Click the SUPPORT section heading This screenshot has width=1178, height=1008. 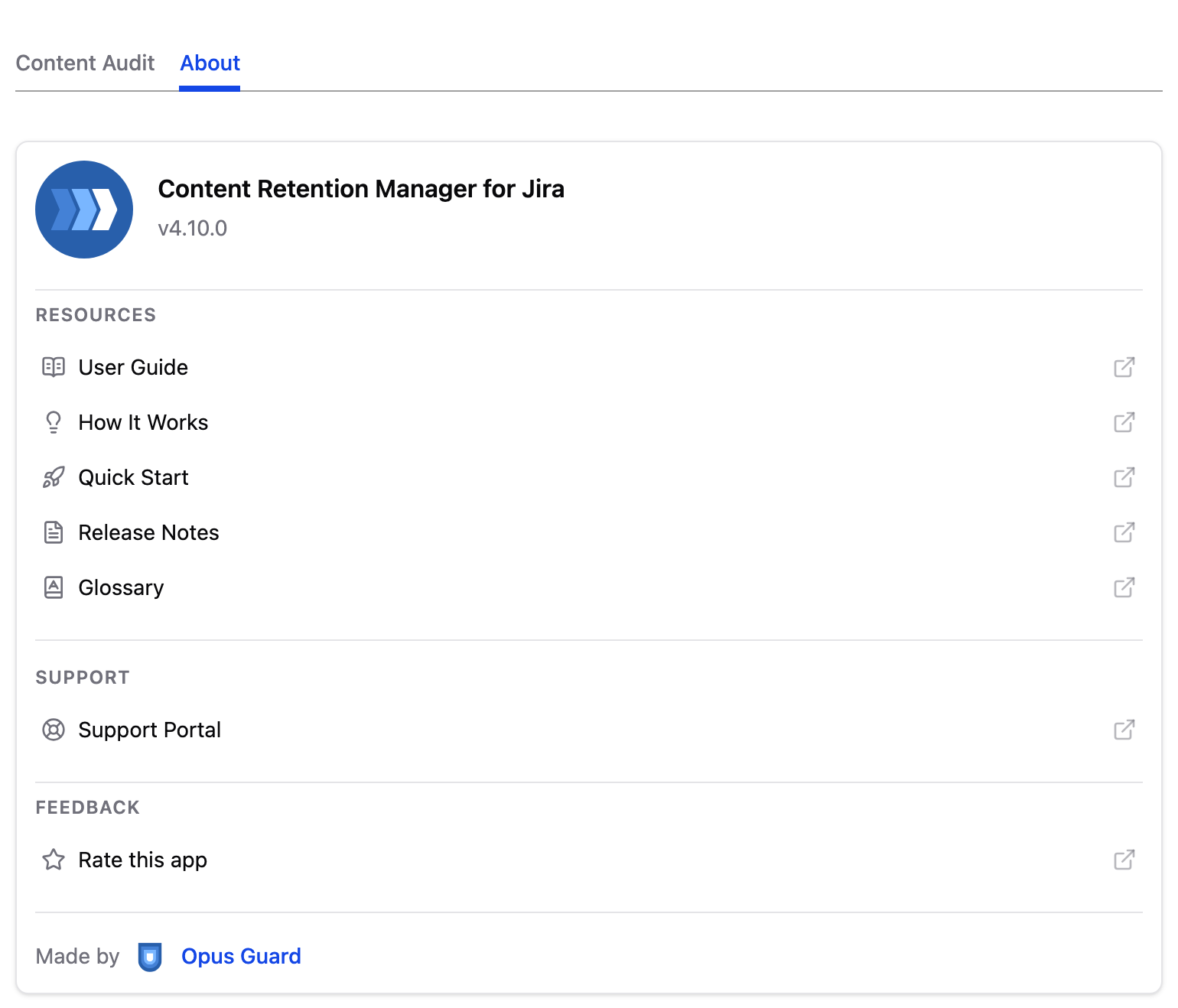click(x=83, y=678)
